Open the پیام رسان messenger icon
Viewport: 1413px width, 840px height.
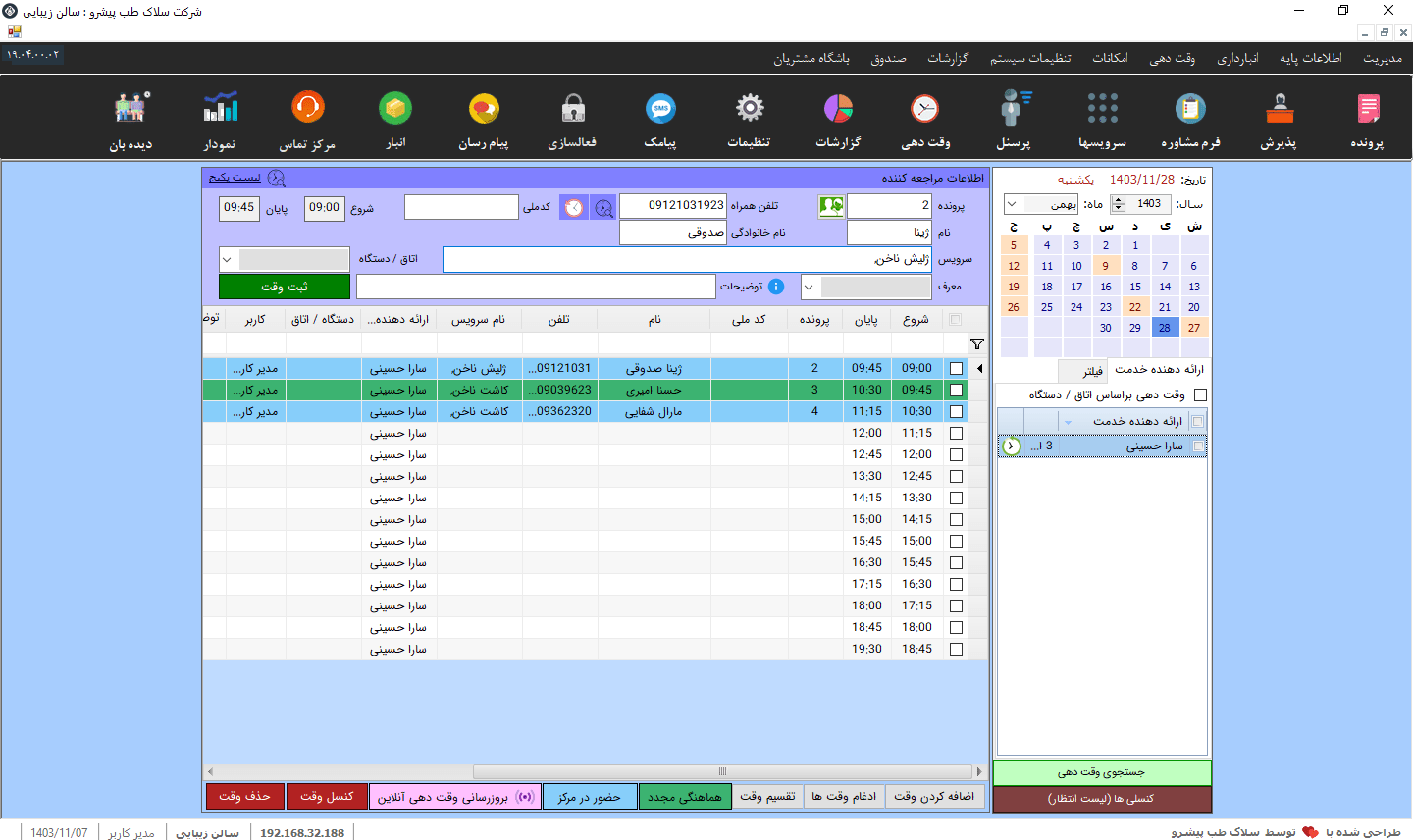[x=484, y=109]
